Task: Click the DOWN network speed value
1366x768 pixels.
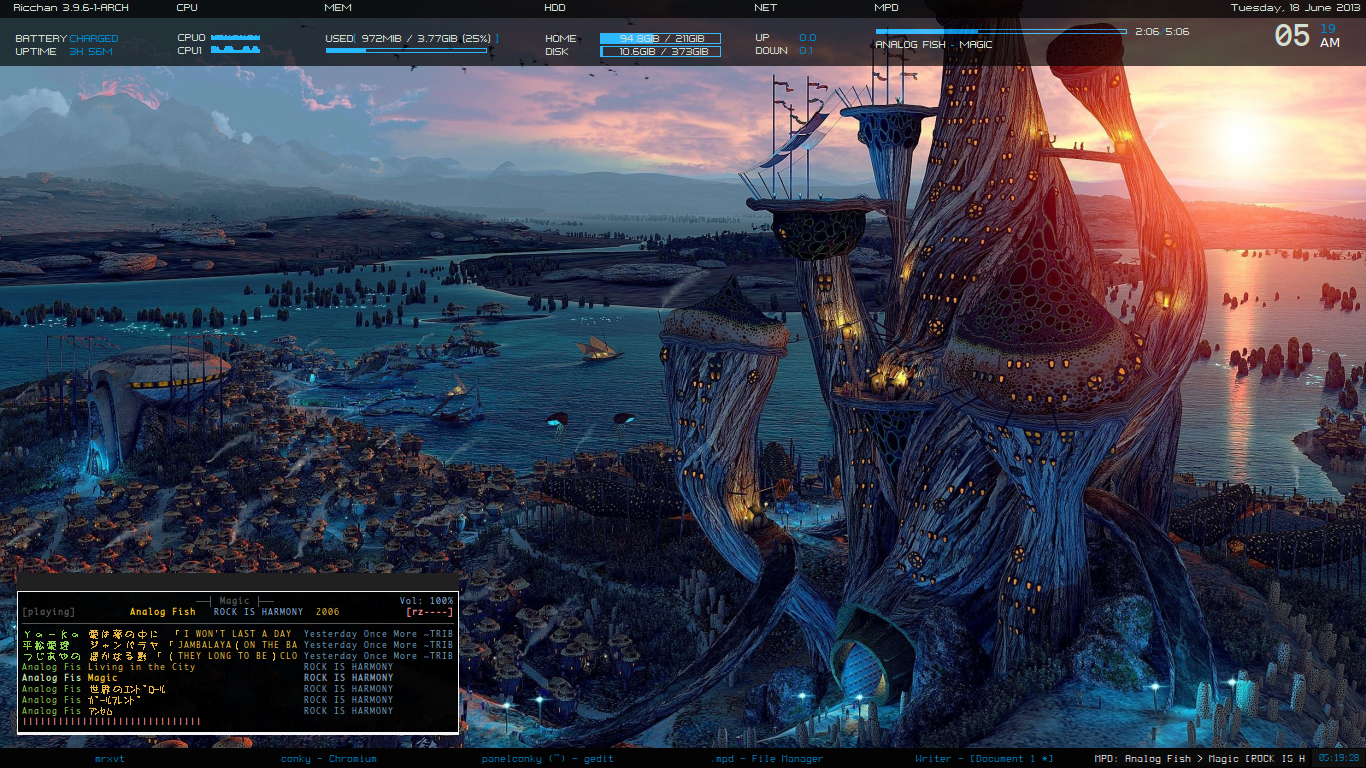Action: (x=806, y=50)
